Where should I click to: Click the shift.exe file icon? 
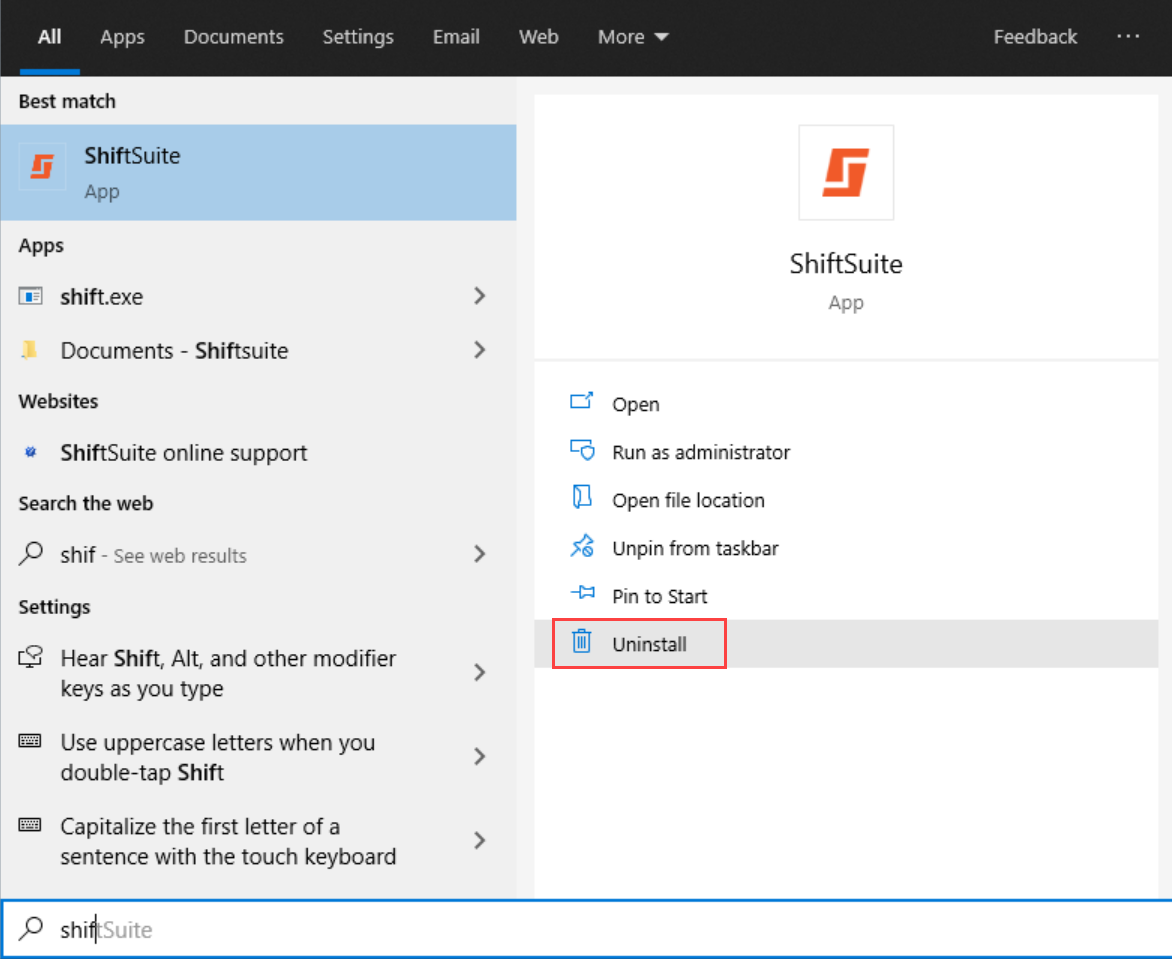pos(31,296)
